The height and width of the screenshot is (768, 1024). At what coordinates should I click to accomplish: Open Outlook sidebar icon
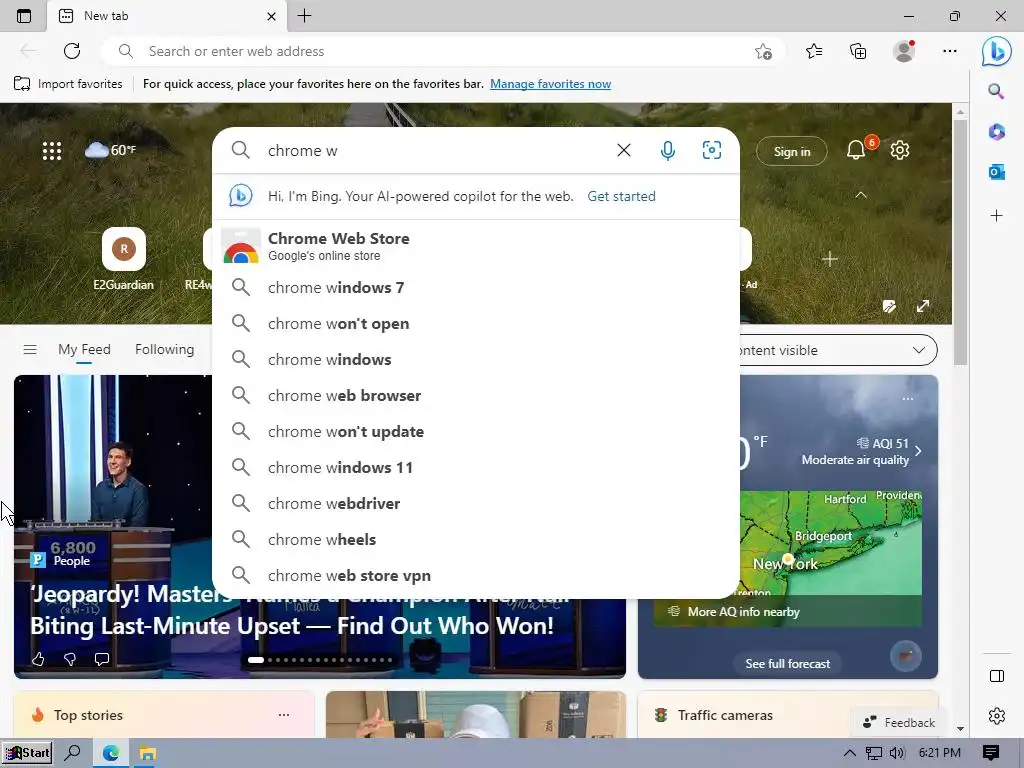(x=997, y=172)
